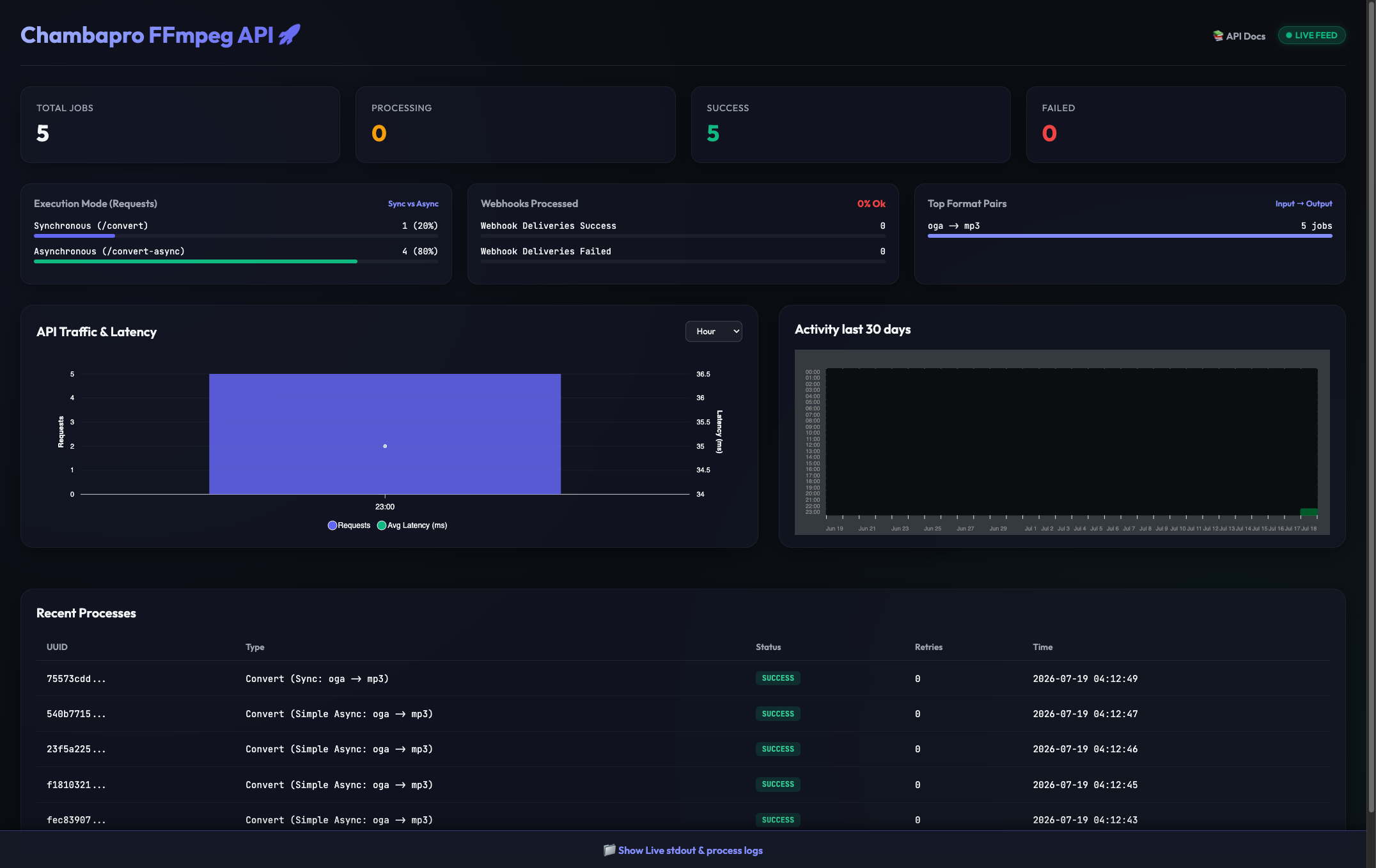Select the SUCCESS count card
Viewport: 1376px width, 868px height.
coord(850,125)
